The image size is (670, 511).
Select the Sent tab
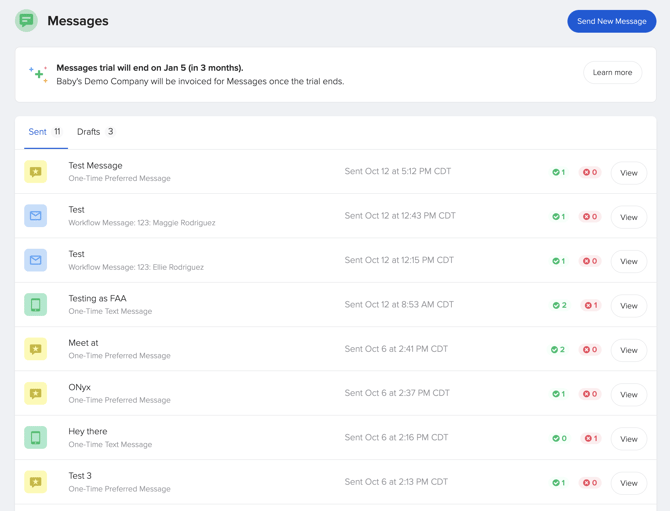pos(44,132)
